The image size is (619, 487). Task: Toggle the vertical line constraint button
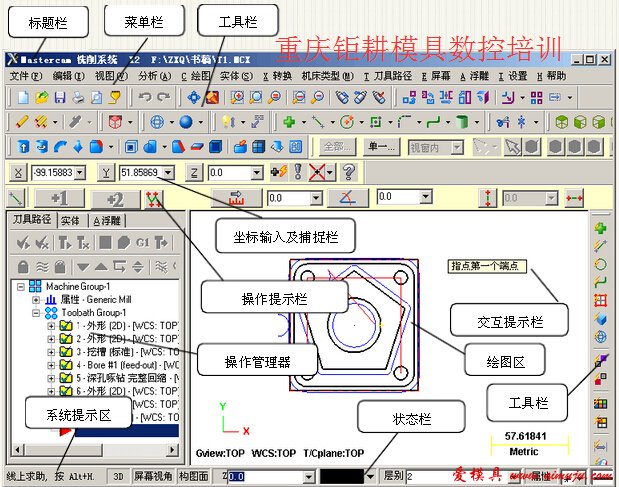(x=488, y=198)
